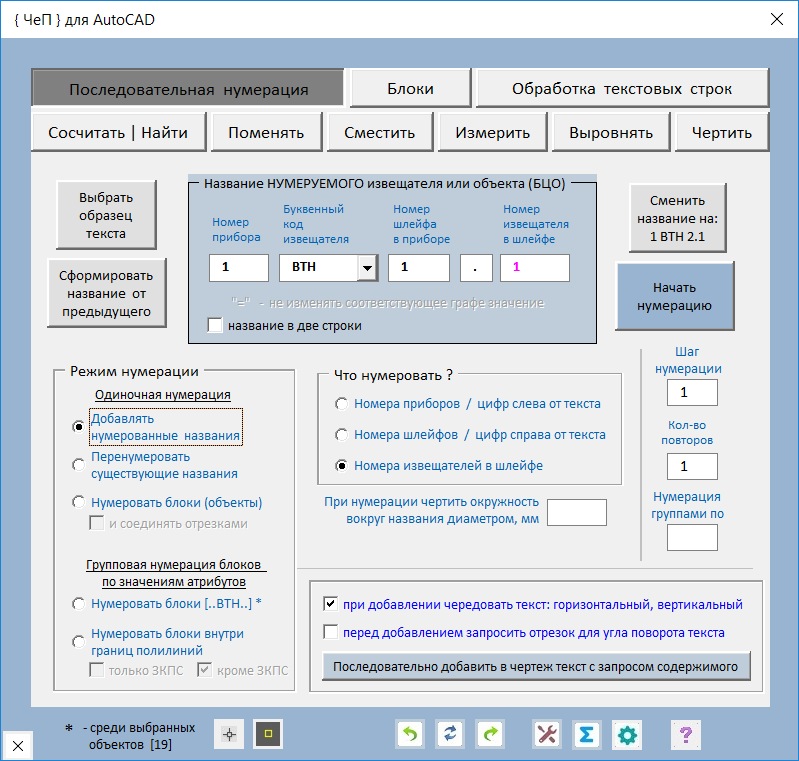
Task: Open settings via the gear icon
Action: coord(627,735)
